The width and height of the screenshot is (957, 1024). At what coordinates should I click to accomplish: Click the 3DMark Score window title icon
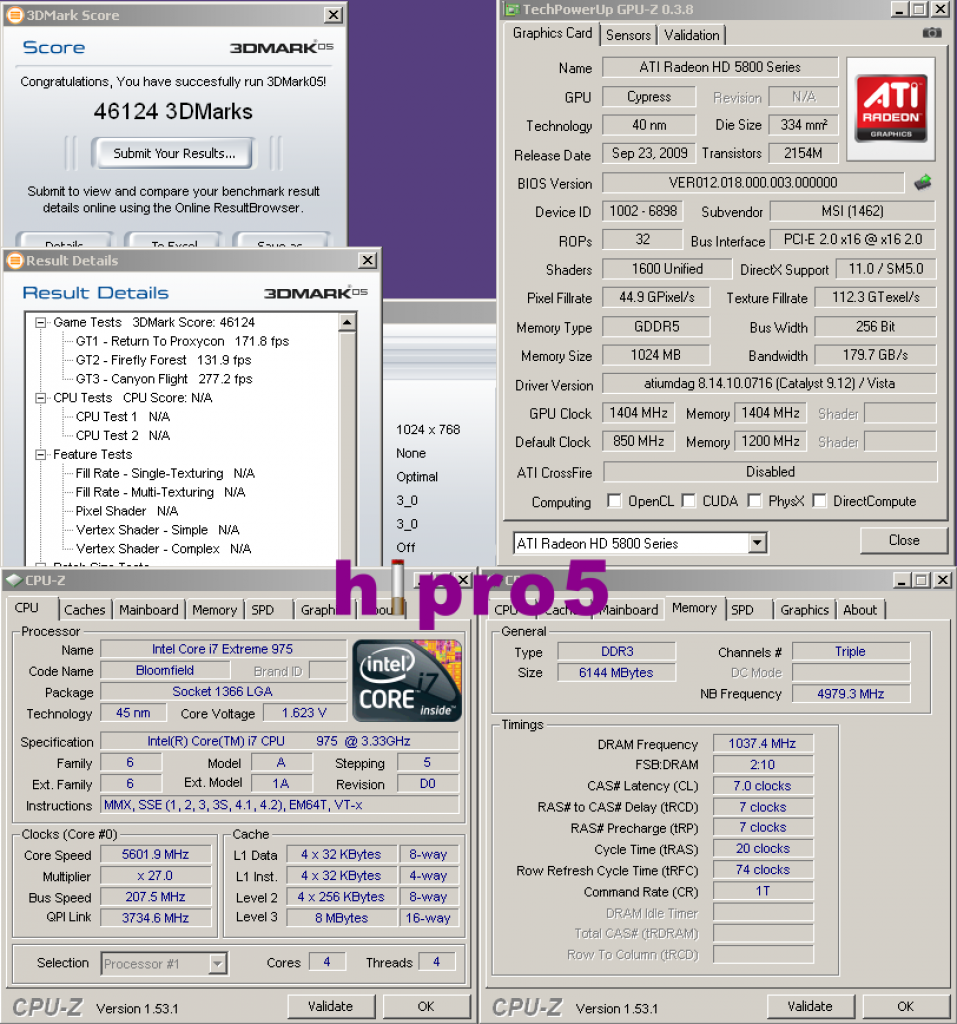click(x=14, y=15)
